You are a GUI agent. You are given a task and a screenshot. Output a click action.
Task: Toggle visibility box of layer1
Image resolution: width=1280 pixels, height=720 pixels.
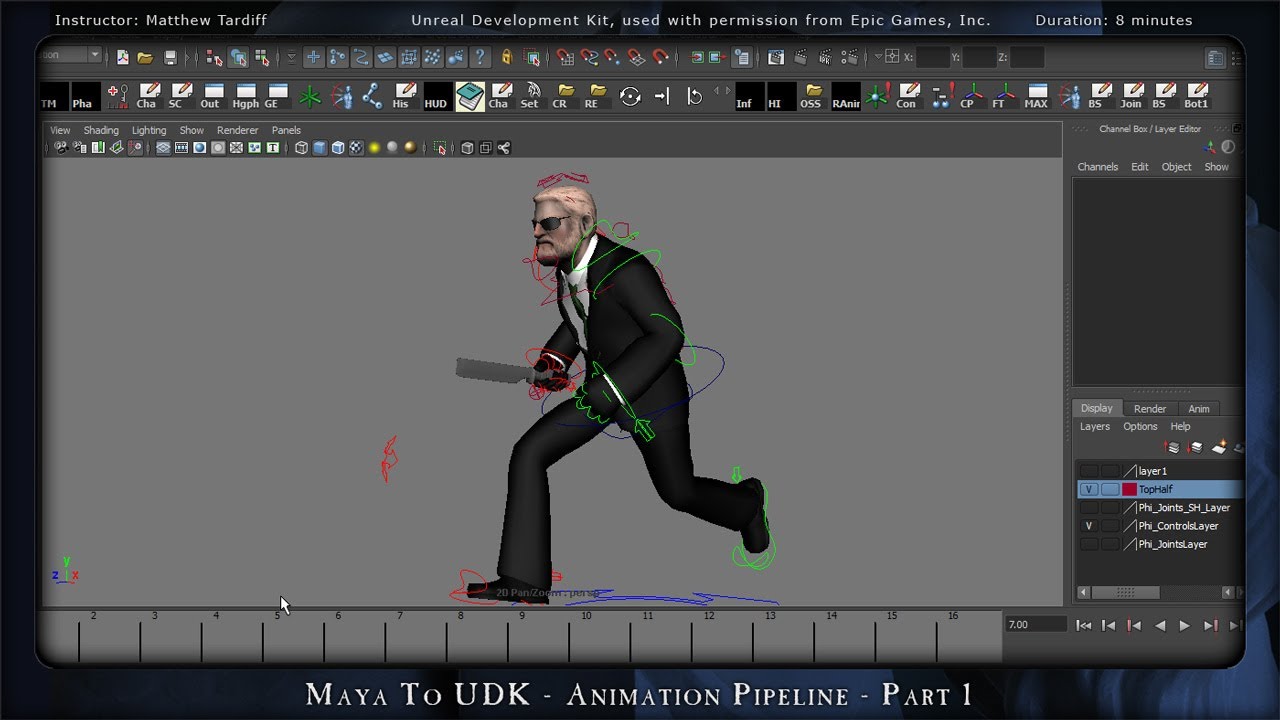coord(1089,471)
